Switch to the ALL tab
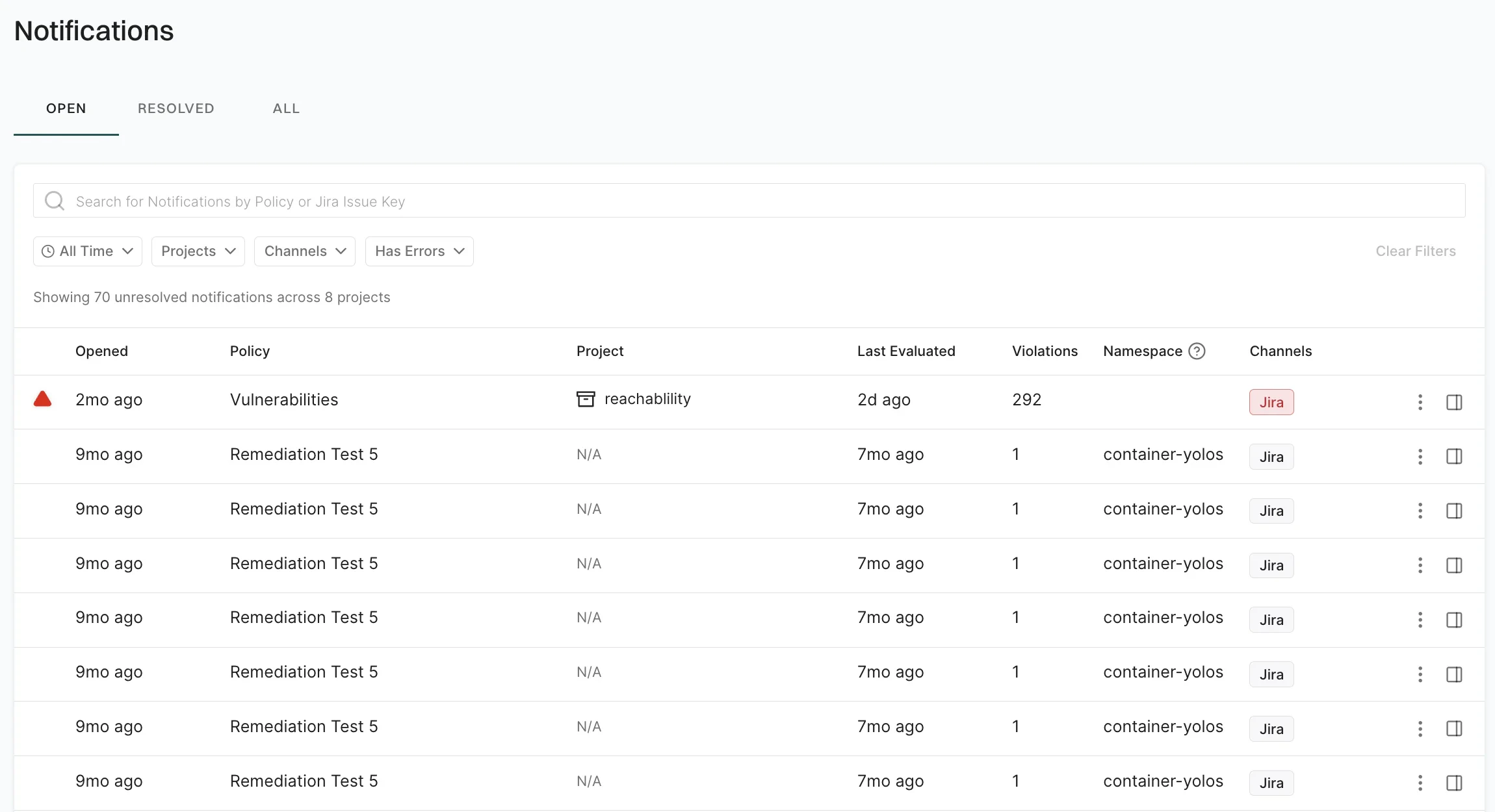Screen dimensions: 1495x812 (x=286, y=108)
